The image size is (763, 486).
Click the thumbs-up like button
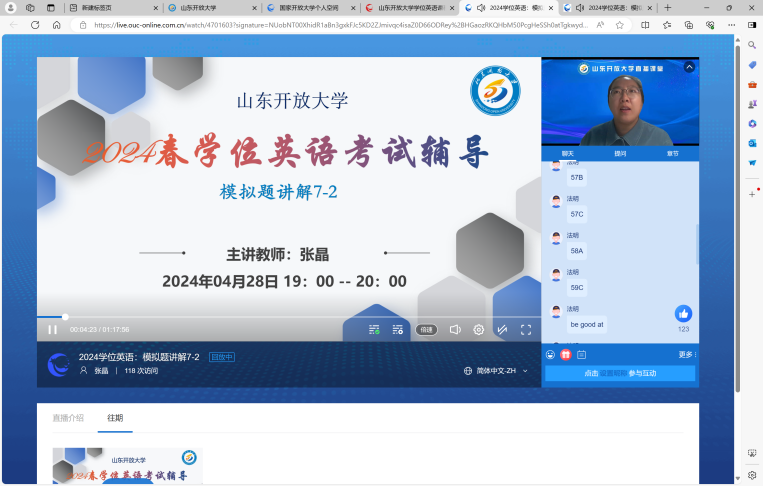click(683, 314)
